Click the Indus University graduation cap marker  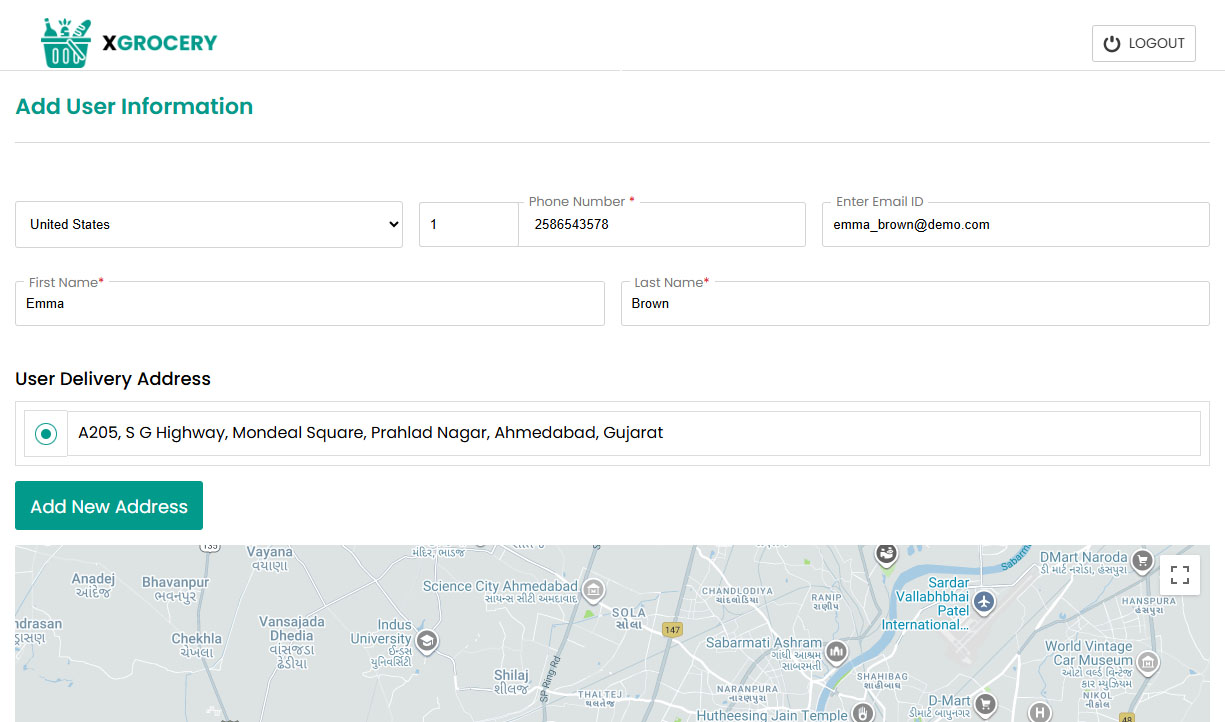tap(428, 643)
